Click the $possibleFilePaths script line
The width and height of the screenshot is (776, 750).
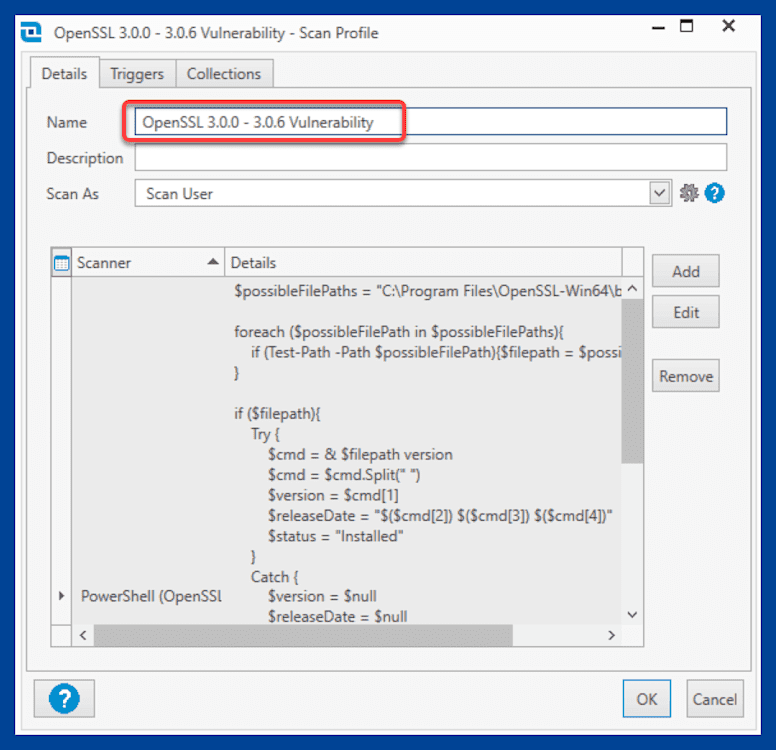428,291
